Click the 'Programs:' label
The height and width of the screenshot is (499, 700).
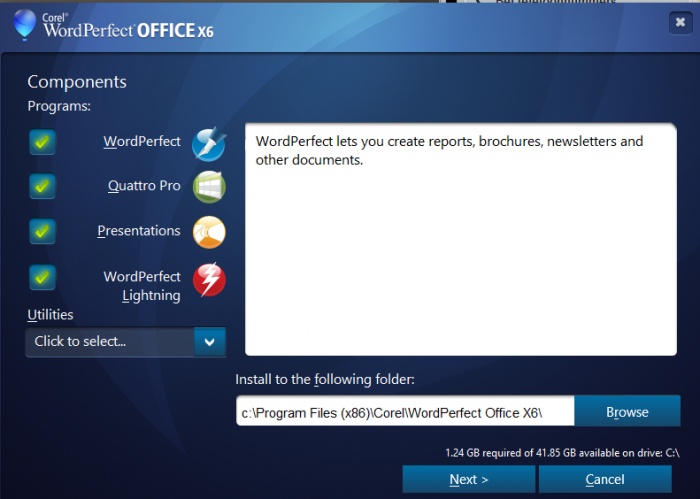tap(59, 106)
